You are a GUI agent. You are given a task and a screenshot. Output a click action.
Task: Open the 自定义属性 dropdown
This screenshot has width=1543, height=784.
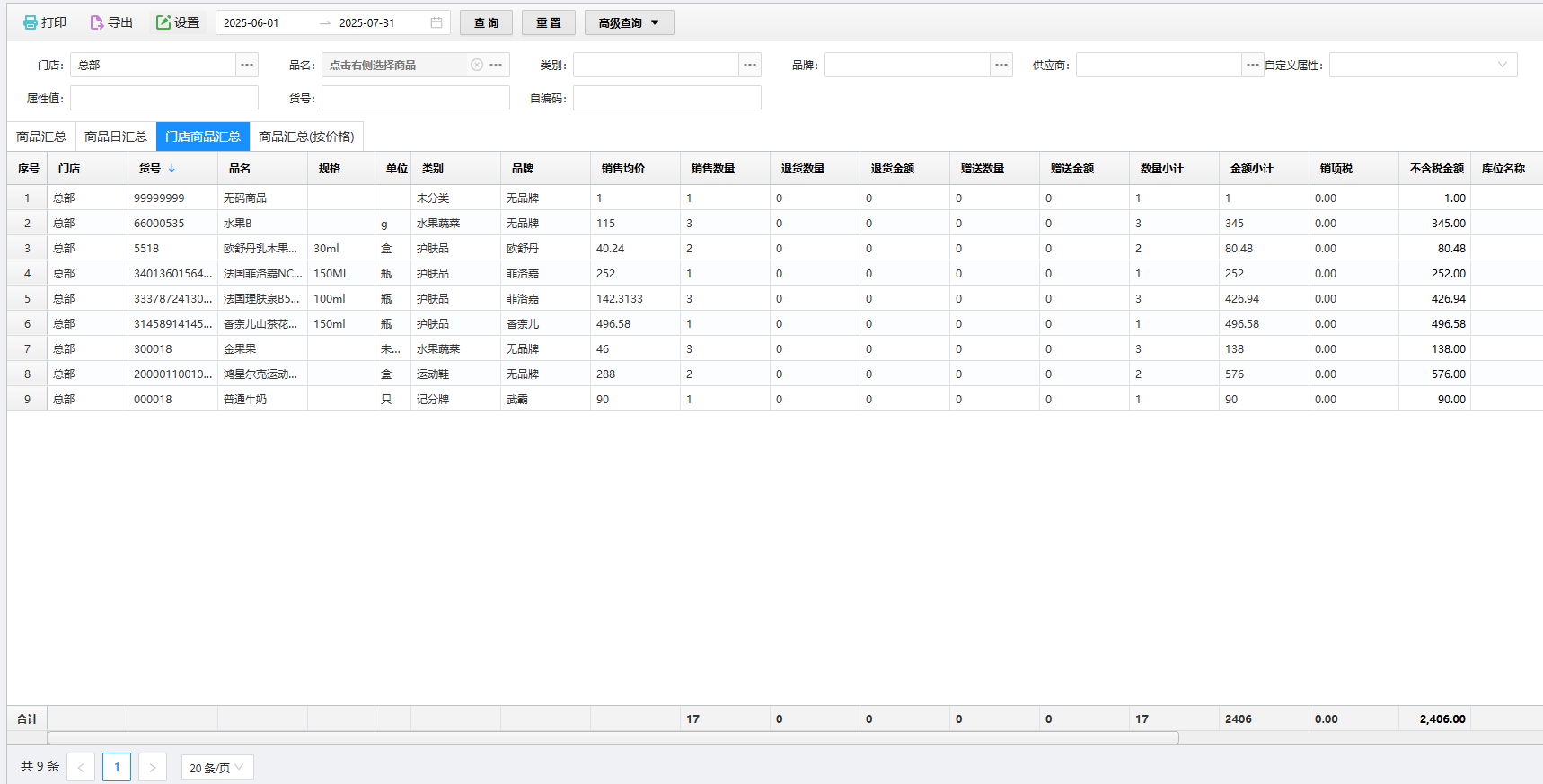[1423, 65]
